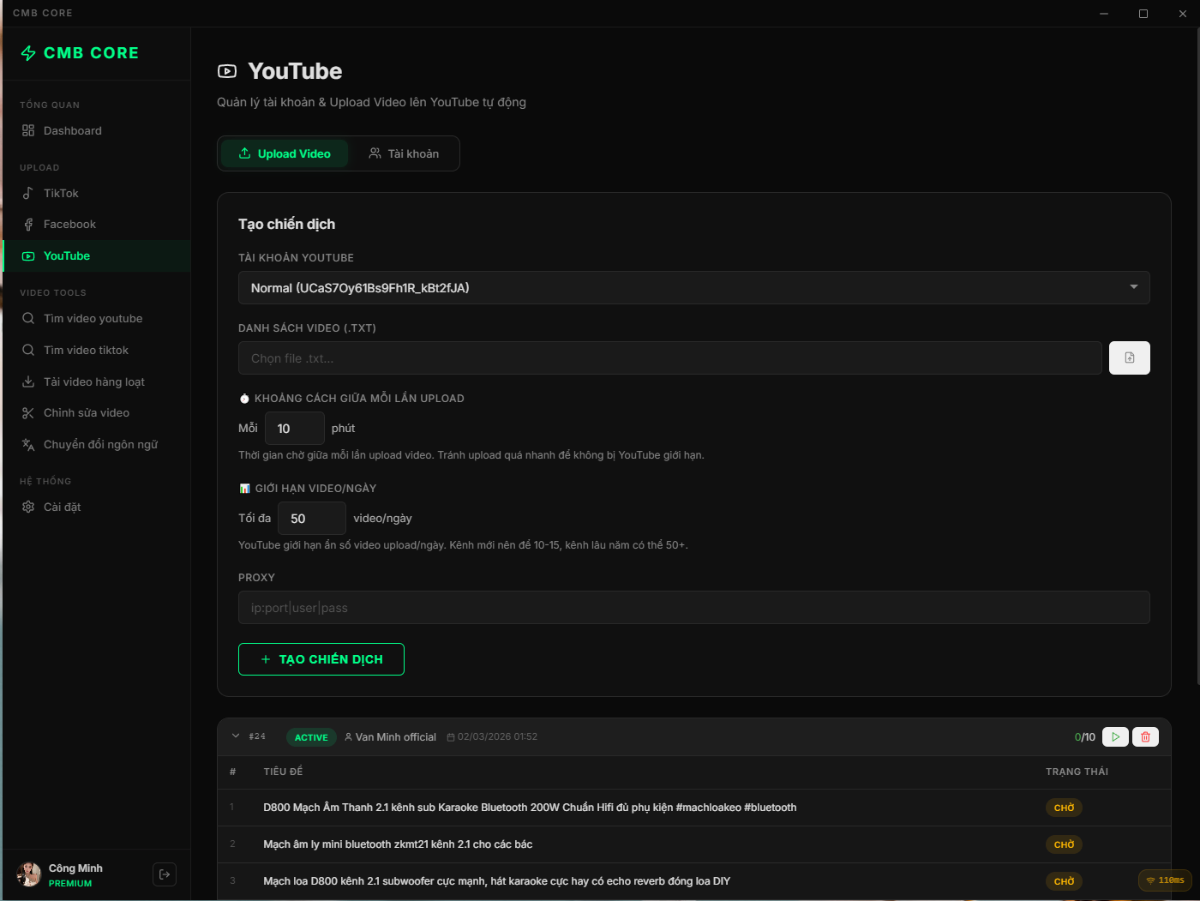Go to Dashboard from the sidebar
The width and height of the screenshot is (1200, 901).
click(72, 130)
